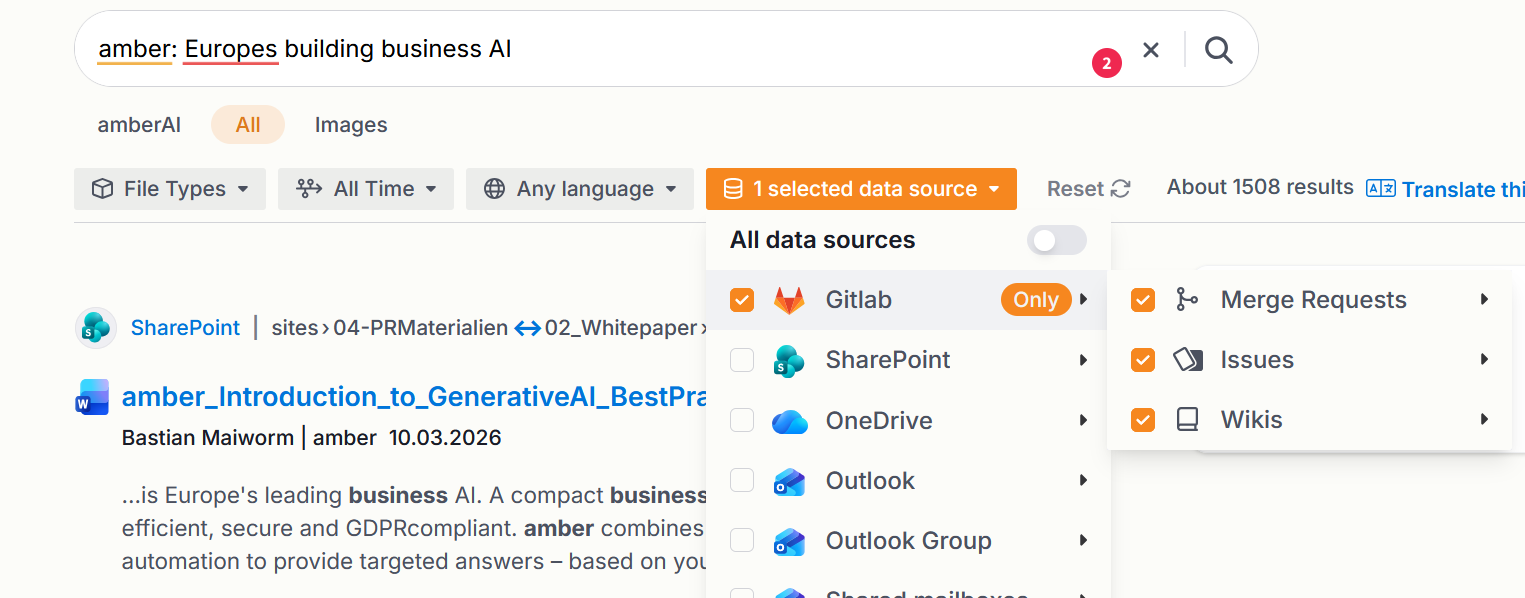Click the Gitlab fox logo icon
Image resolution: width=1525 pixels, height=598 pixels.
click(789, 300)
